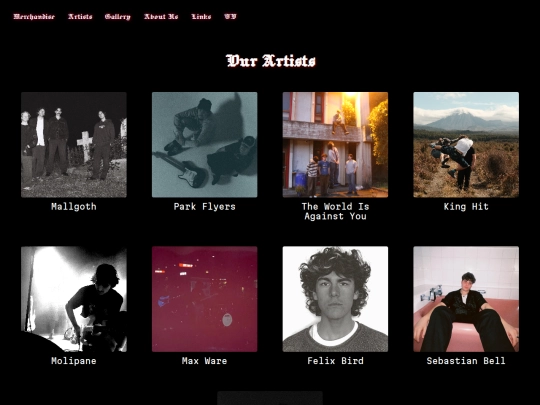Open the Links page

(201, 17)
